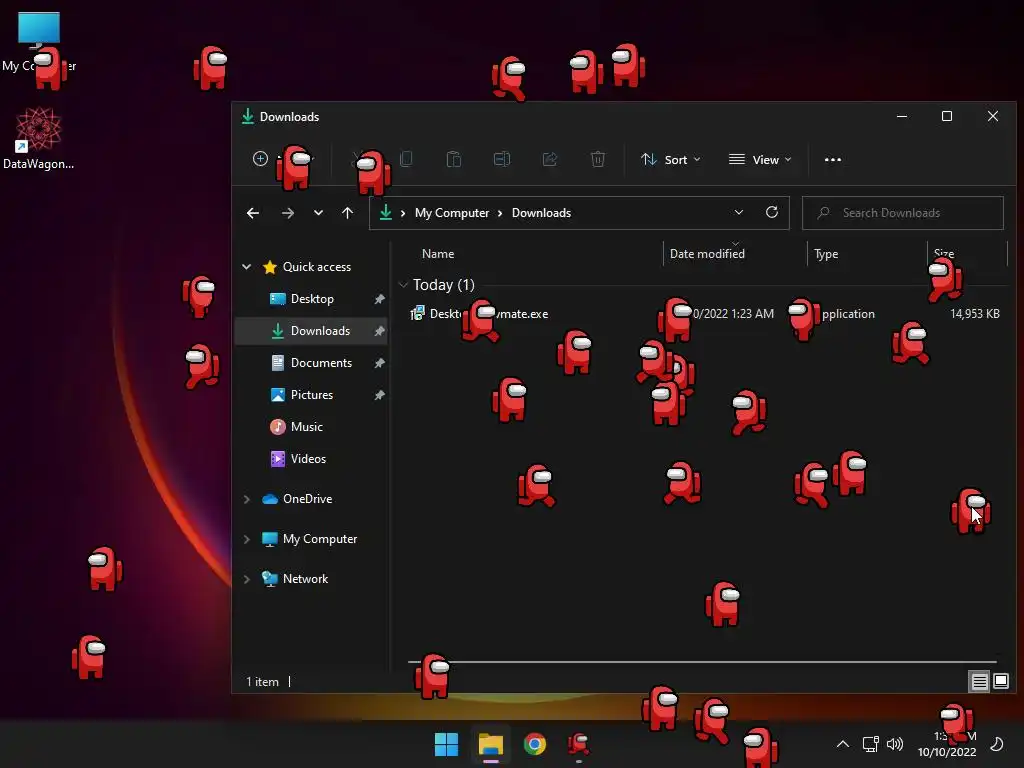Collapse the Today (1) group
Image resolution: width=1024 pixels, height=768 pixels.
403,285
